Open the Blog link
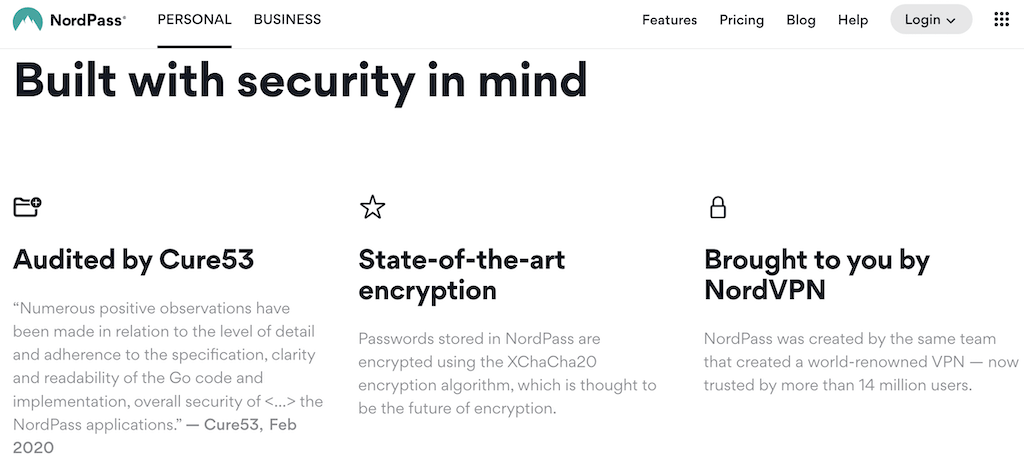This screenshot has height=465, width=1024. click(x=801, y=20)
